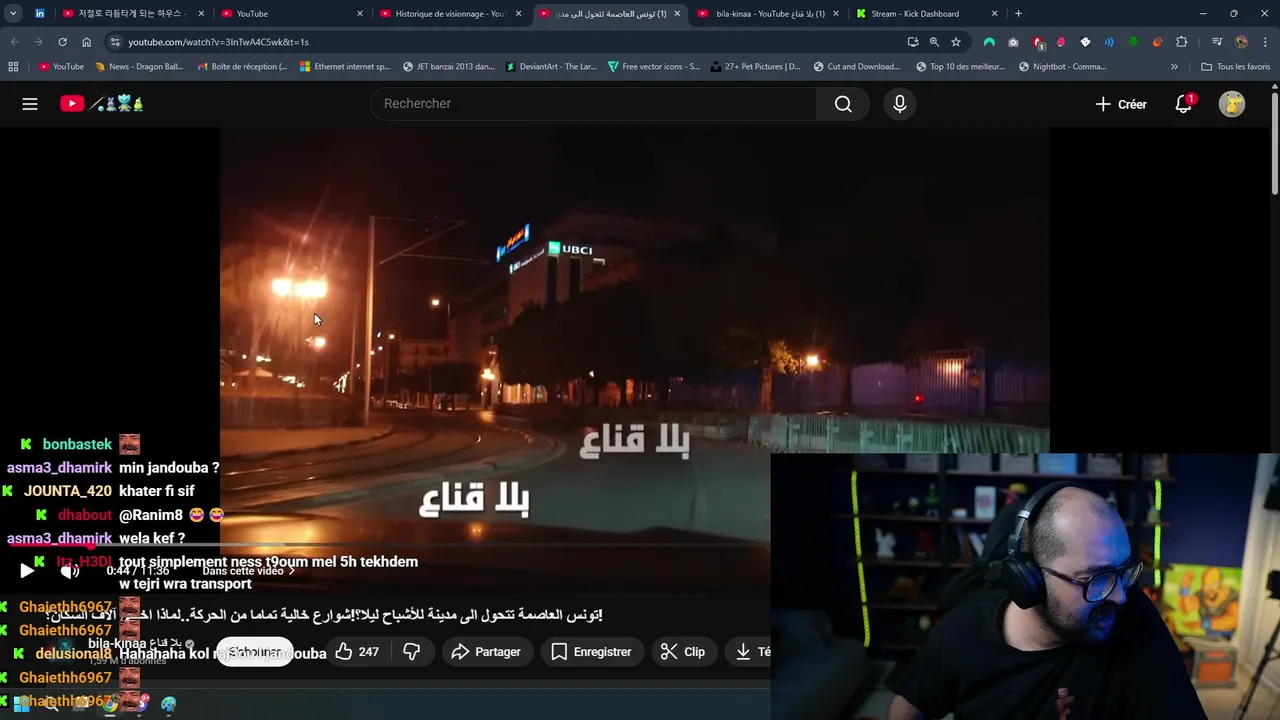Switch to the LinkedIn pinned tab
This screenshot has height=720, width=1280.
pos(40,14)
